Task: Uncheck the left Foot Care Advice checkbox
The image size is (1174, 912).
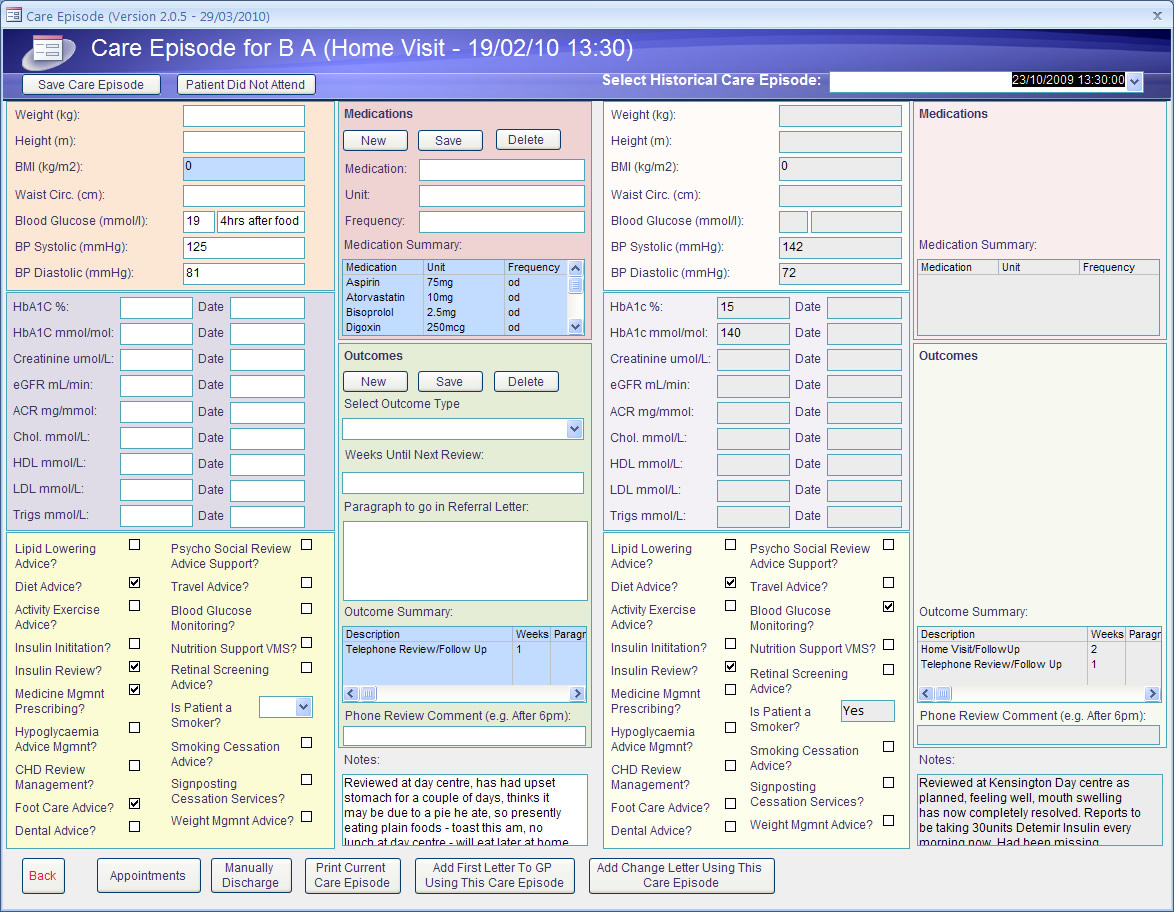Action: coord(134,803)
